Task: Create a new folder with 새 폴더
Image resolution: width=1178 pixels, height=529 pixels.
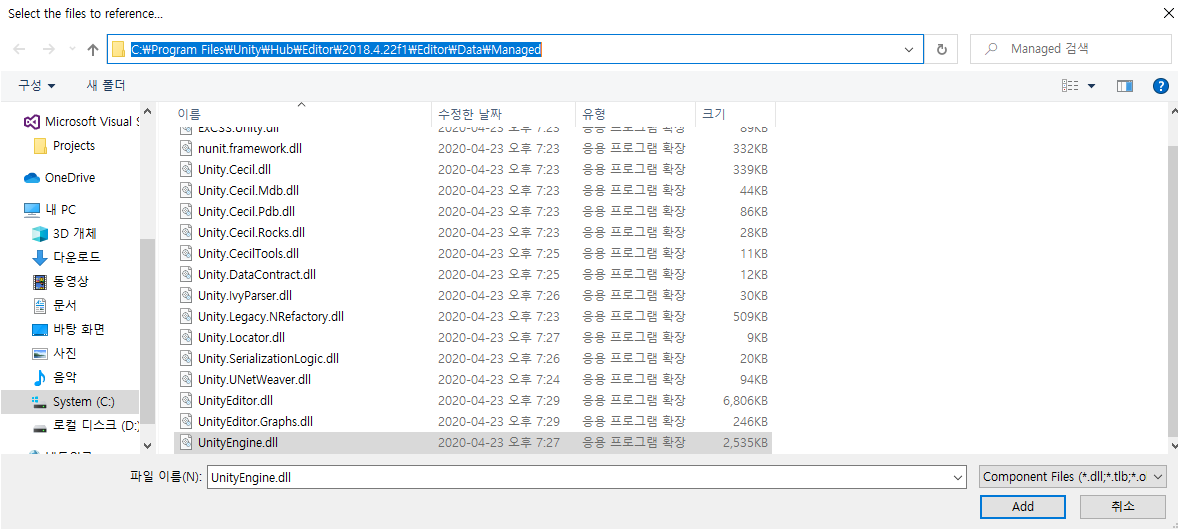Action: tap(106, 86)
